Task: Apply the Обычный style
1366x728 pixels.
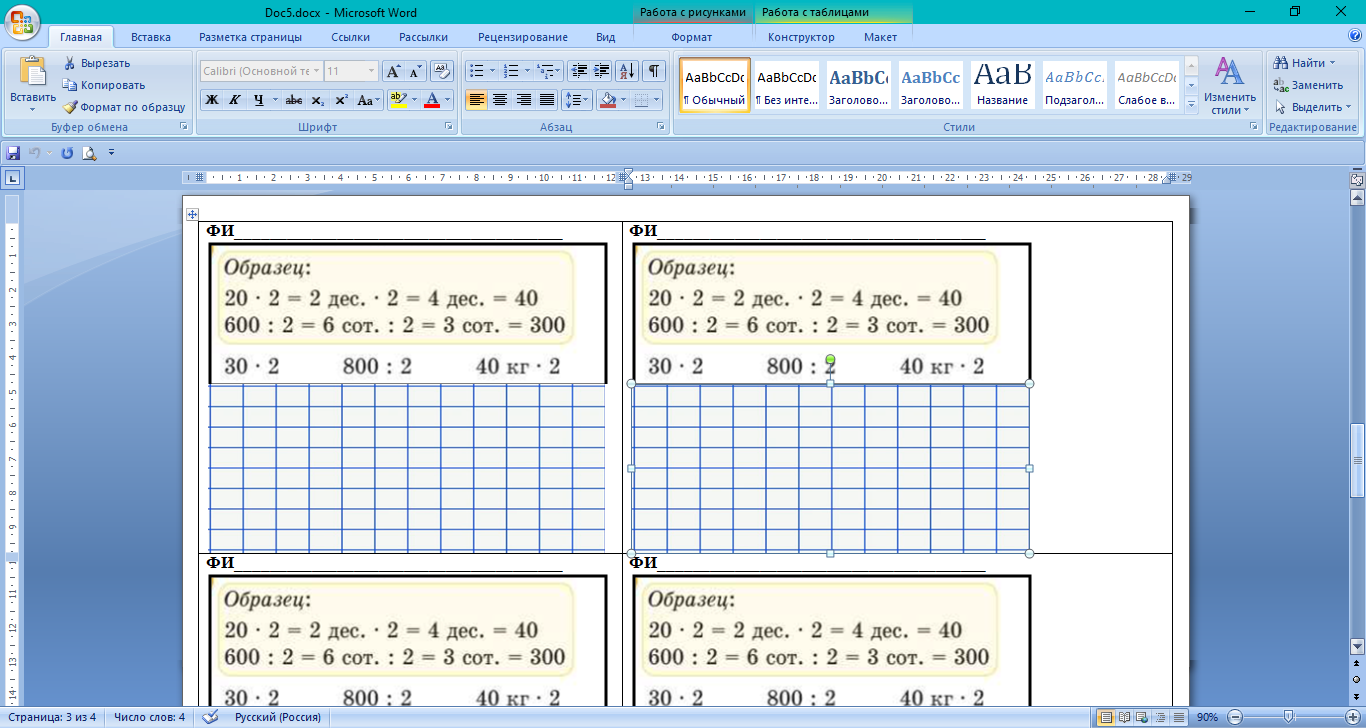Action: [715, 85]
